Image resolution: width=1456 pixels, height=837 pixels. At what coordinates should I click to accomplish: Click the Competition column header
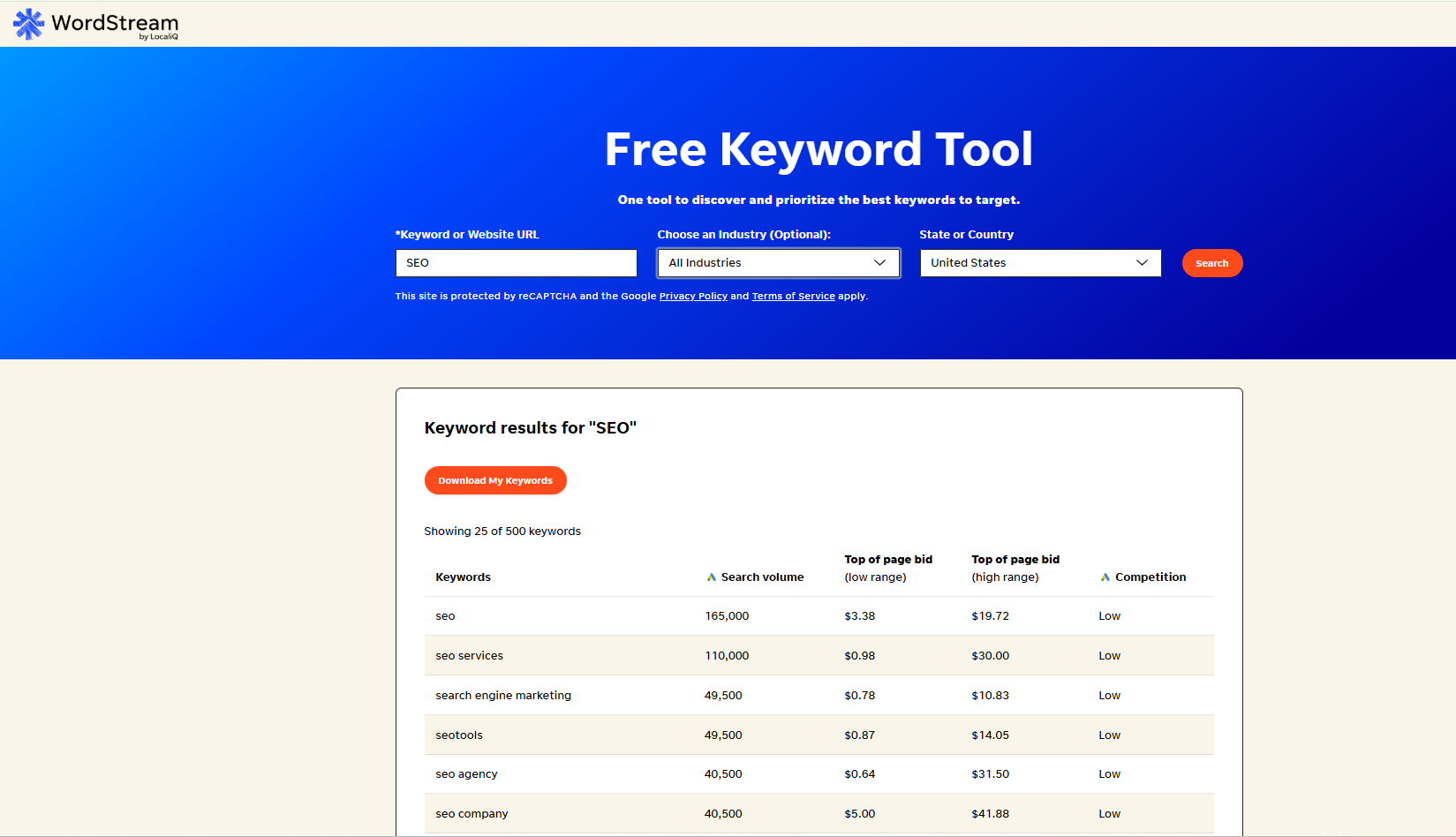click(x=1150, y=576)
